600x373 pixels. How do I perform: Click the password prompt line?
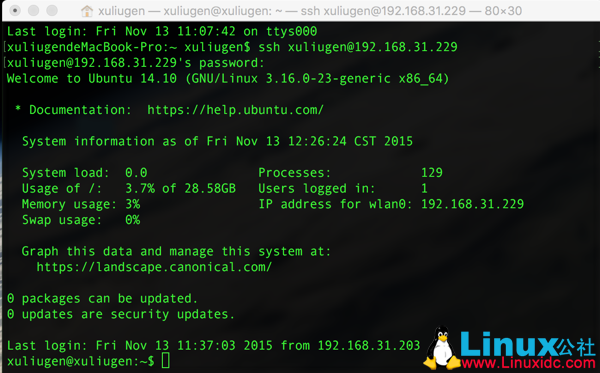coord(136,63)
